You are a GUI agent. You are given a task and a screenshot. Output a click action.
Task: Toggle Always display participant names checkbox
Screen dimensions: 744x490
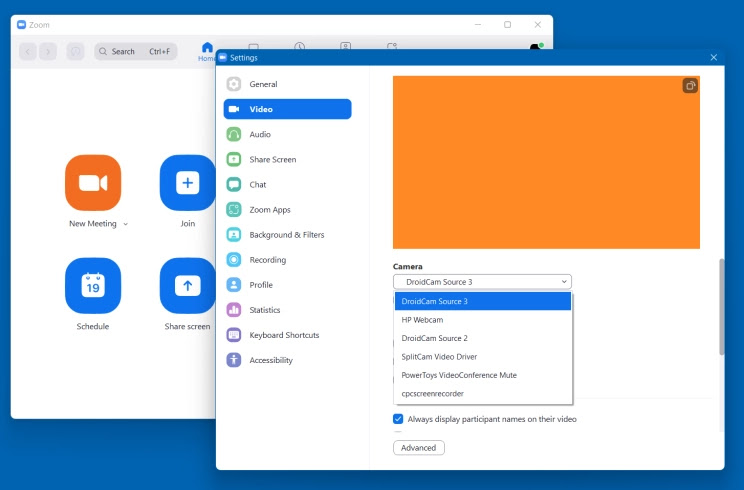pos(398,419)
